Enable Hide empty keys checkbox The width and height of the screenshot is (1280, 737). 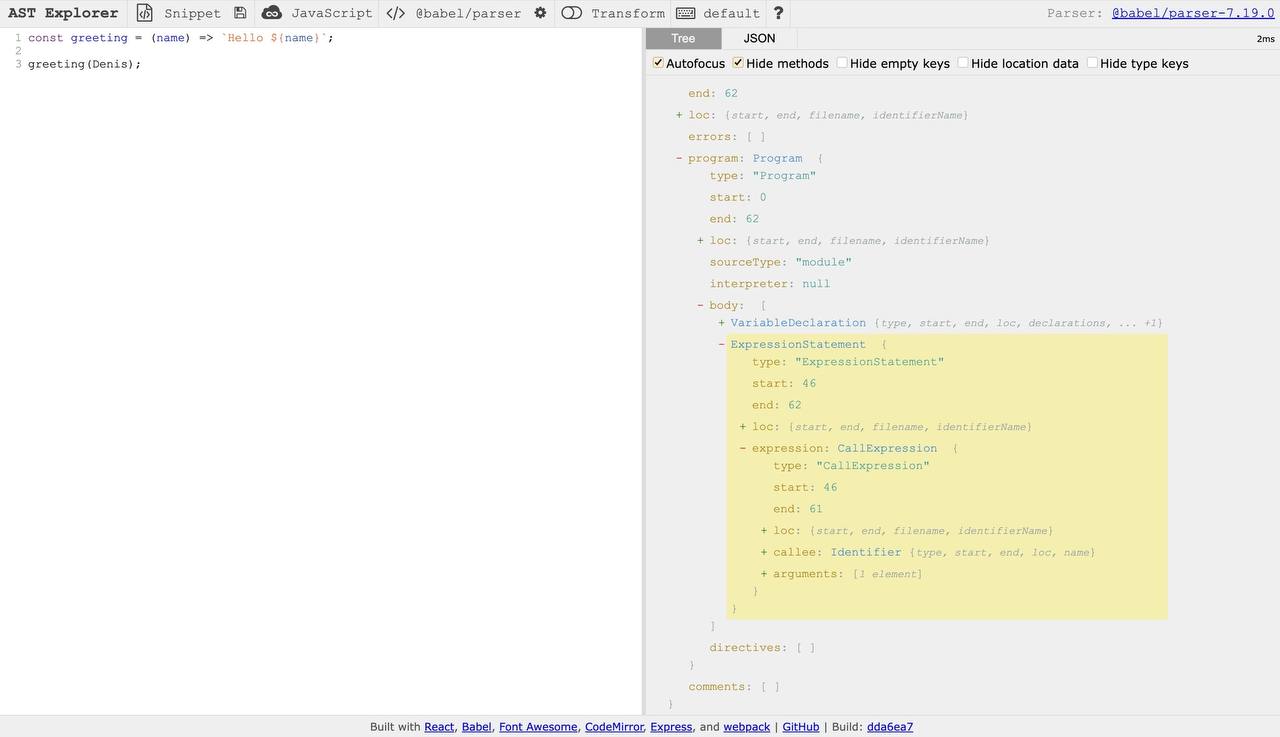click(842, 63)
